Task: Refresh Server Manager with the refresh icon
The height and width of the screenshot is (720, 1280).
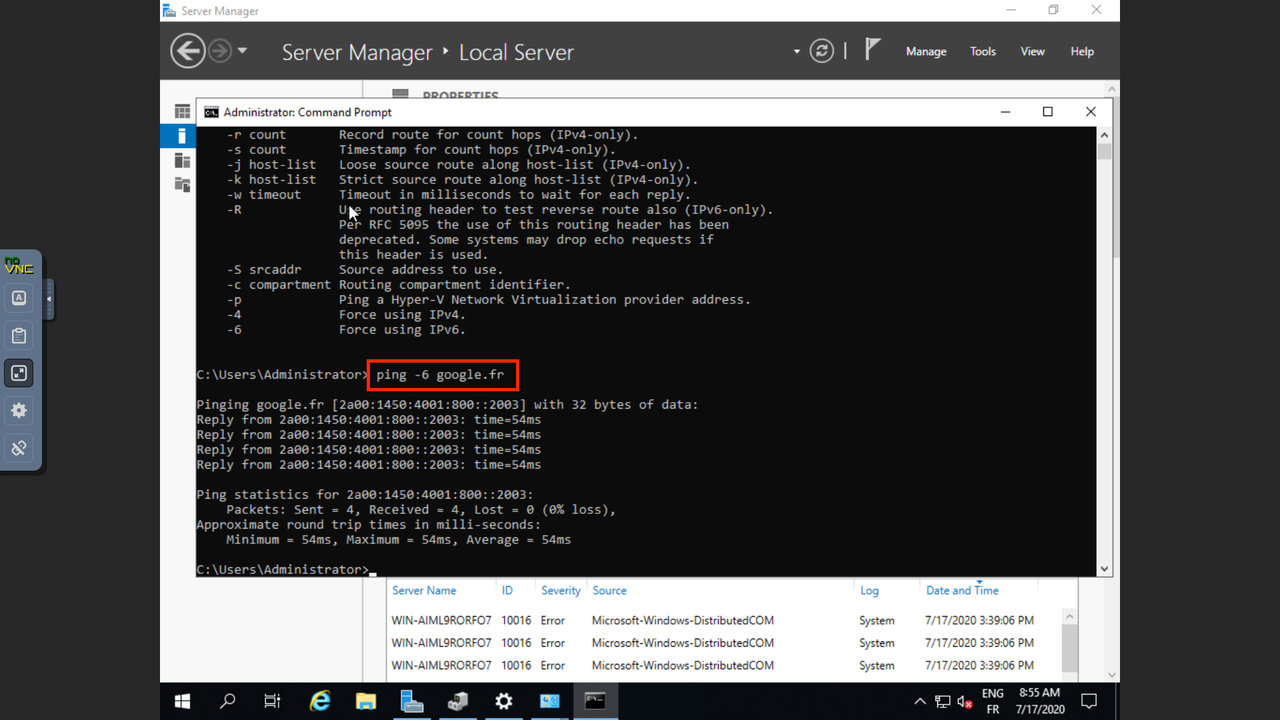Action: (822, 51)
